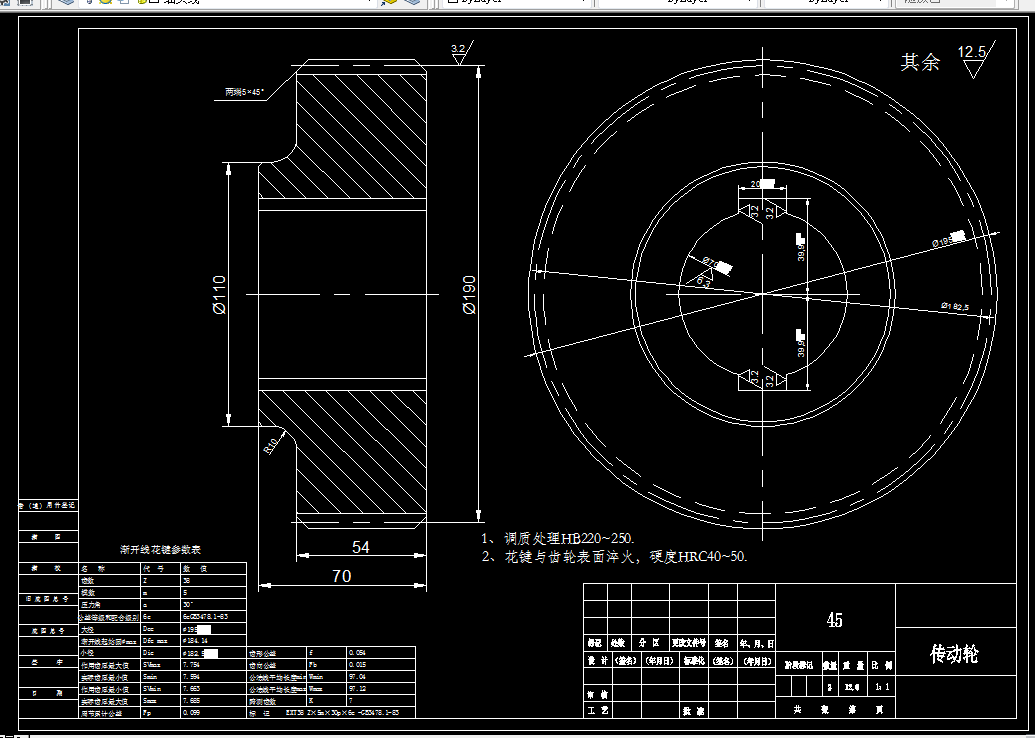Viewport: 1035px width, 738px height.
Task: Click note 1 调质处理HB220~250
Action: coord(558,538)
